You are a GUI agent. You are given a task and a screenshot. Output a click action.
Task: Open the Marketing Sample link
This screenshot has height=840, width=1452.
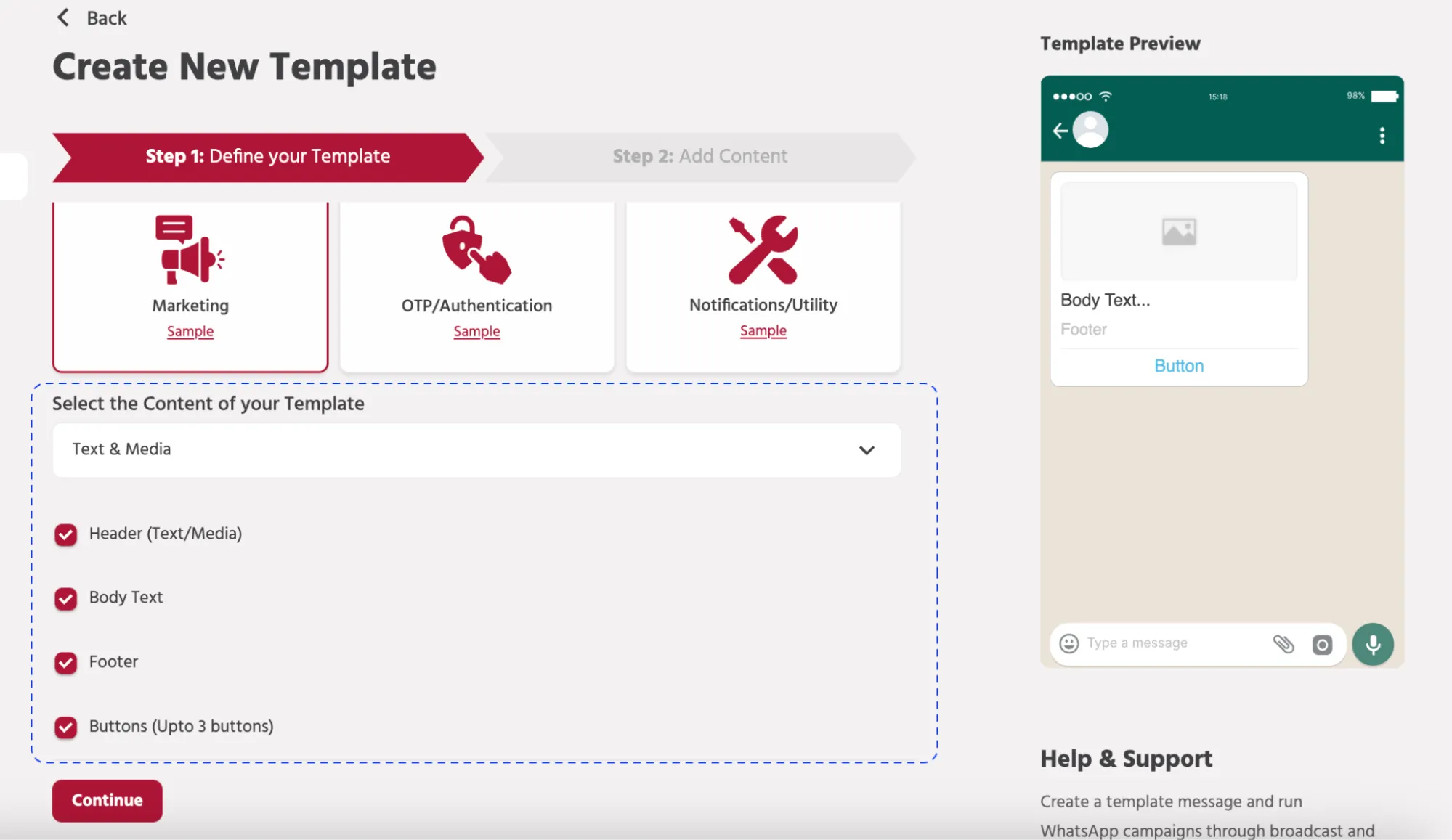coord(190,331)
